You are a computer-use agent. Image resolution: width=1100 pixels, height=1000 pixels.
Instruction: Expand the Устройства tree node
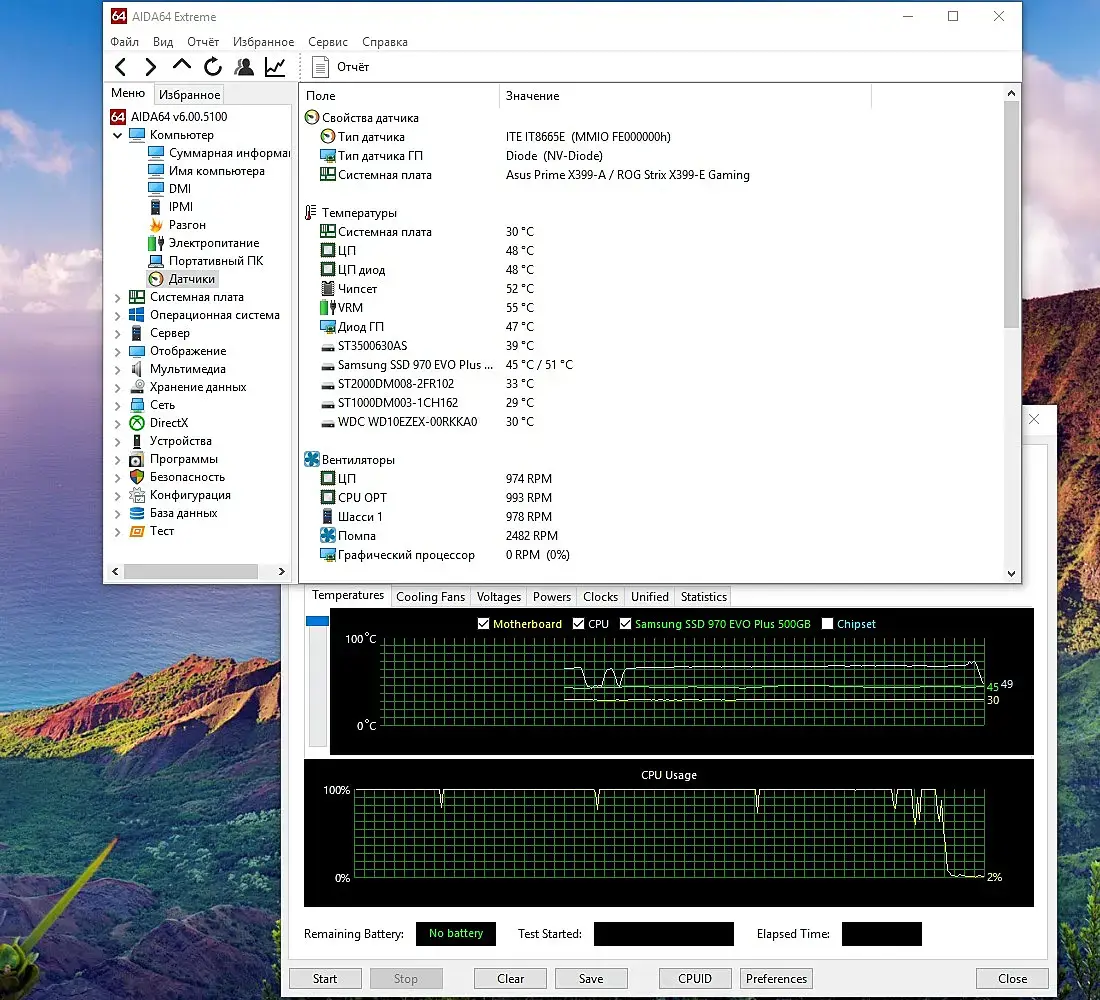[x=117, y=441]
